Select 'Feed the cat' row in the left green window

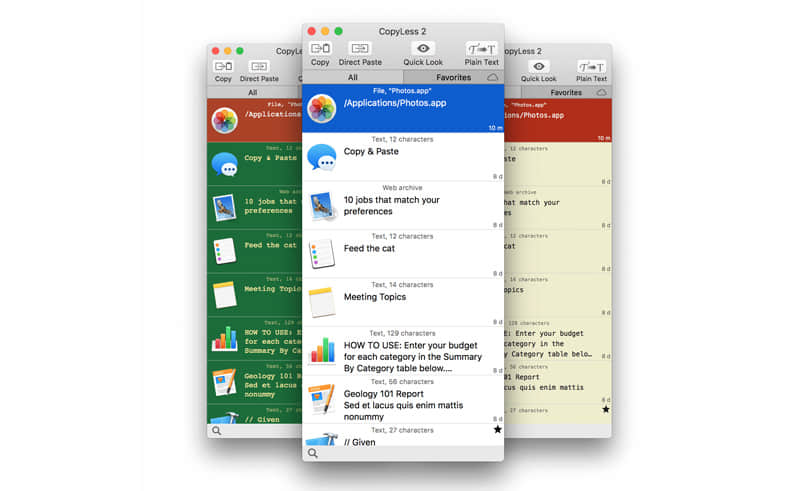(x=255, y=251)
